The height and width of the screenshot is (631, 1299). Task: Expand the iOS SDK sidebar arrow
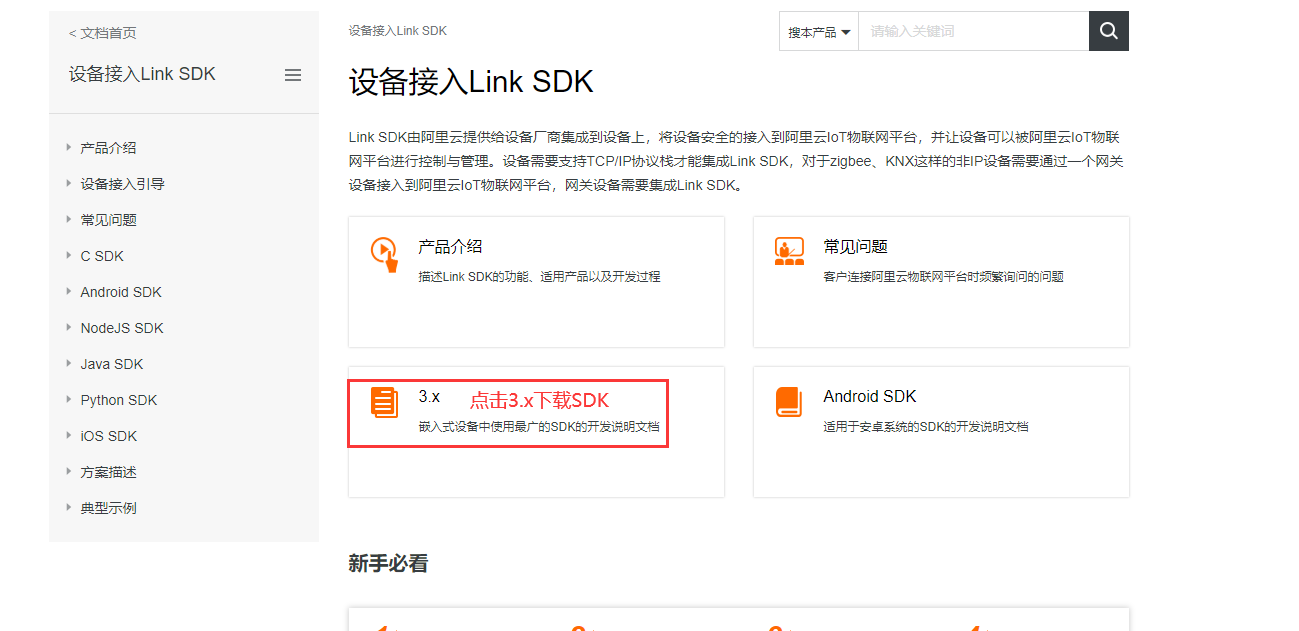pyautogui.click(x=69, y=435)
